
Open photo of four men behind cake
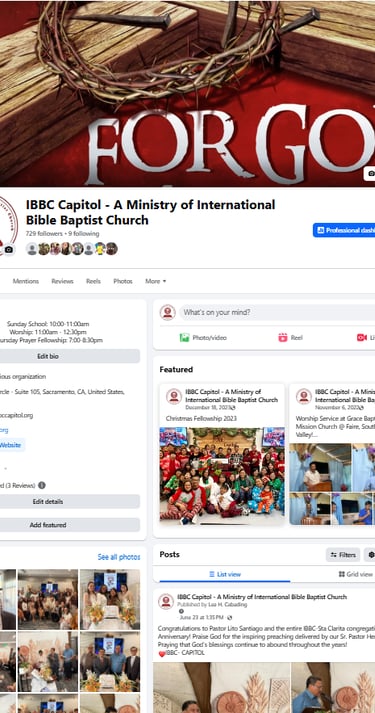tap(110, 661)
